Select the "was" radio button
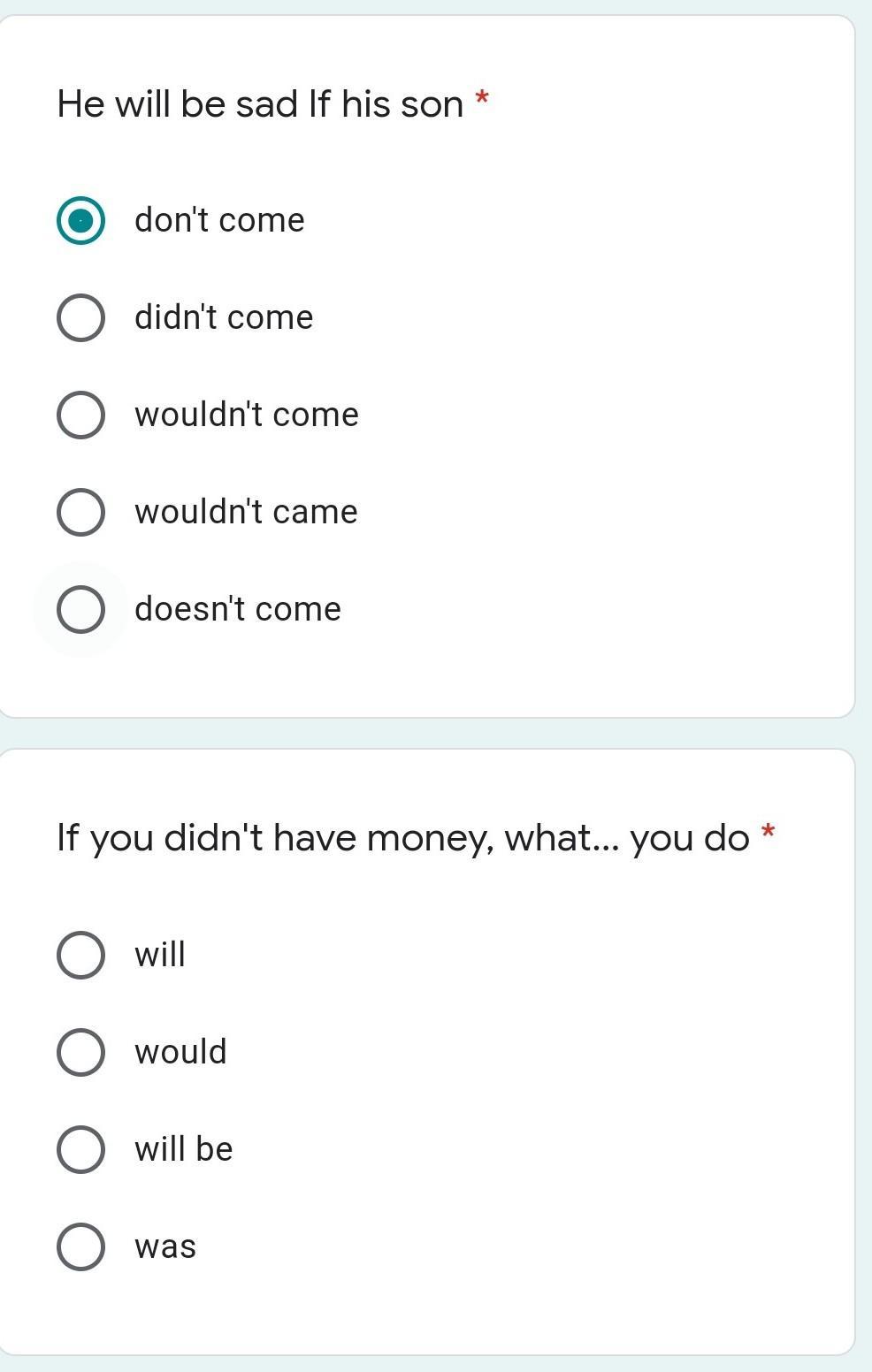Image resolution: width=872 pixels, height=1372 pixels. tap(80, 1246)
